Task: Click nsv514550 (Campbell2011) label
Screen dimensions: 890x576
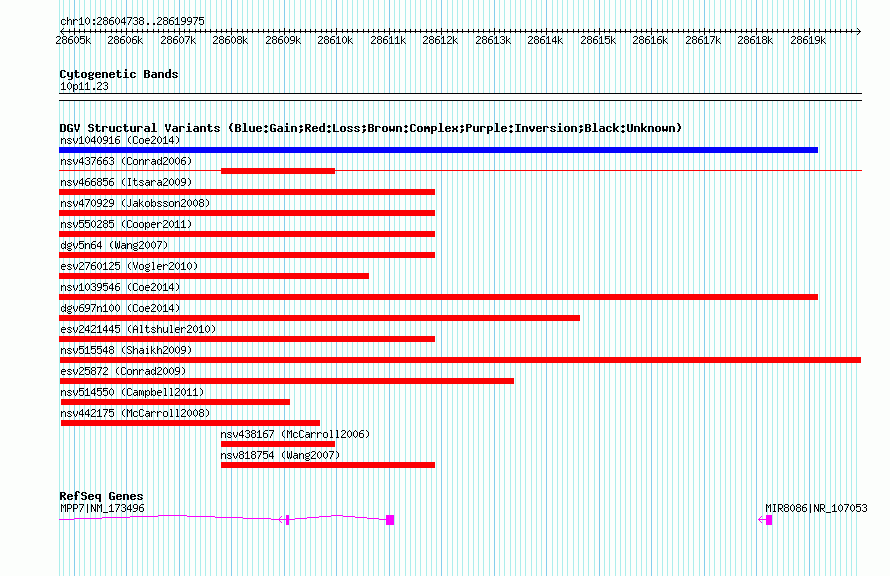Action: click(x=132, y=392)
